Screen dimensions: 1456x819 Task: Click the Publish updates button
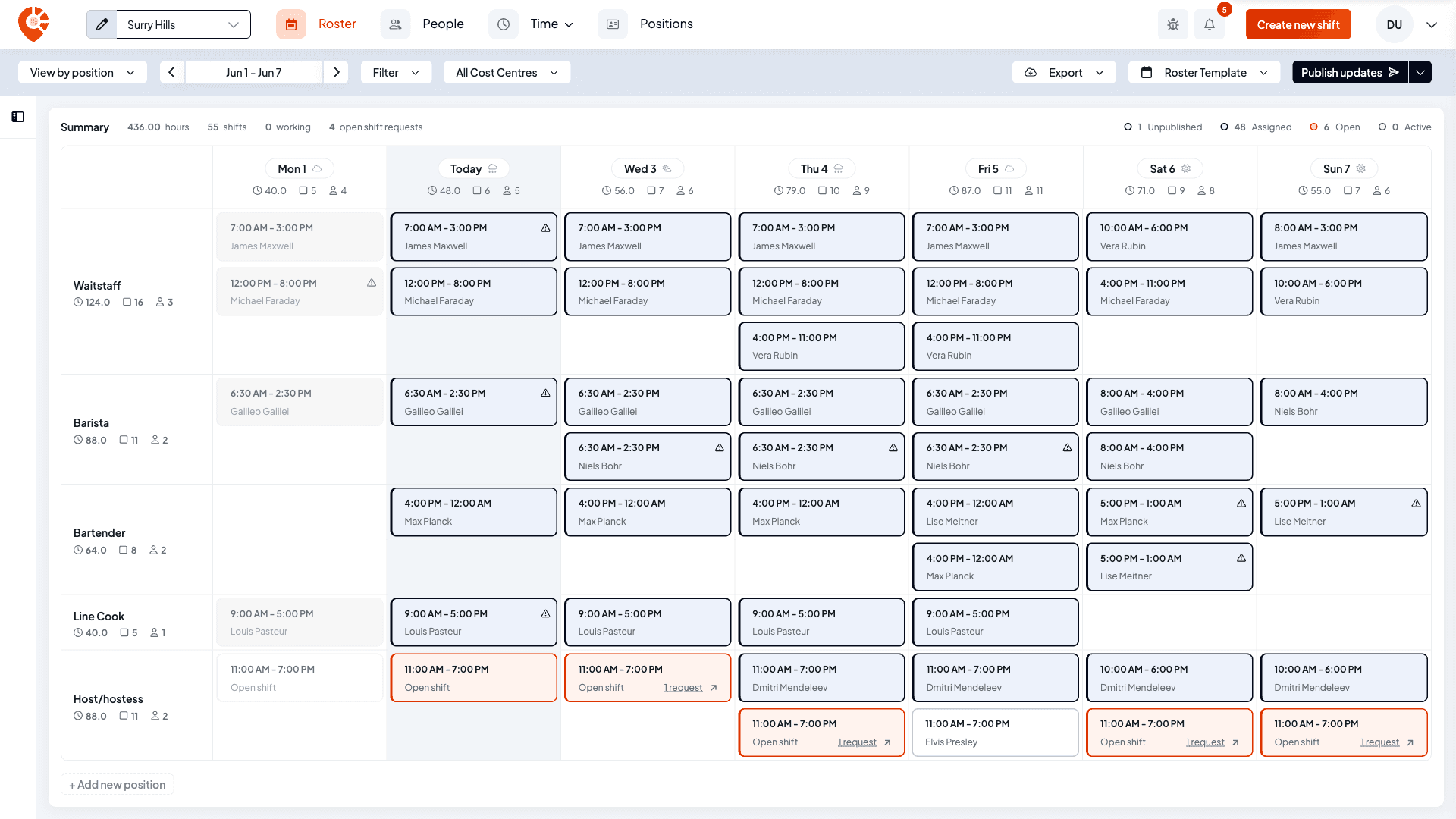pyautogui.click(x=1350, y=72)
